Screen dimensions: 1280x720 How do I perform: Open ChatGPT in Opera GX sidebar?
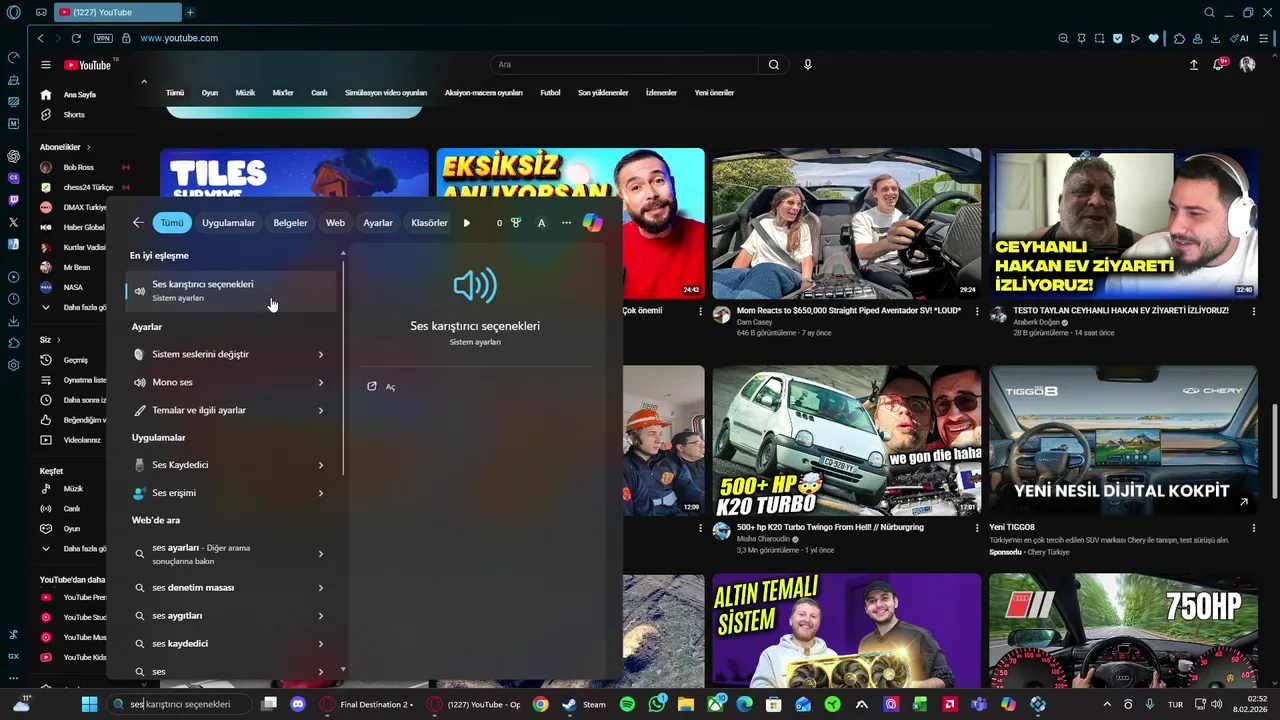point(13,156)
